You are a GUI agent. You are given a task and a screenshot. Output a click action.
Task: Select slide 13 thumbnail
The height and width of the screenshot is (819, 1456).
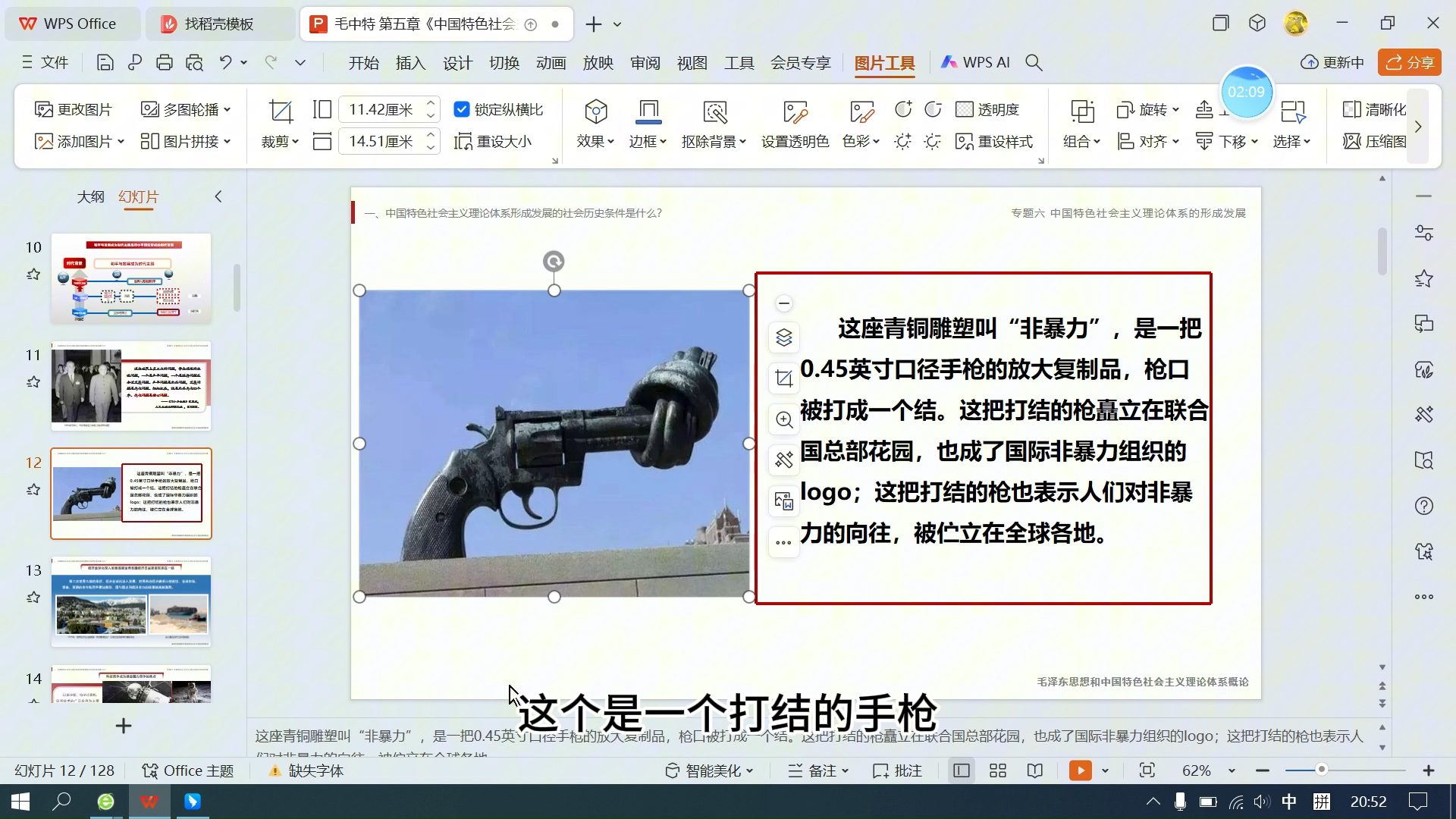coord(131,602)
